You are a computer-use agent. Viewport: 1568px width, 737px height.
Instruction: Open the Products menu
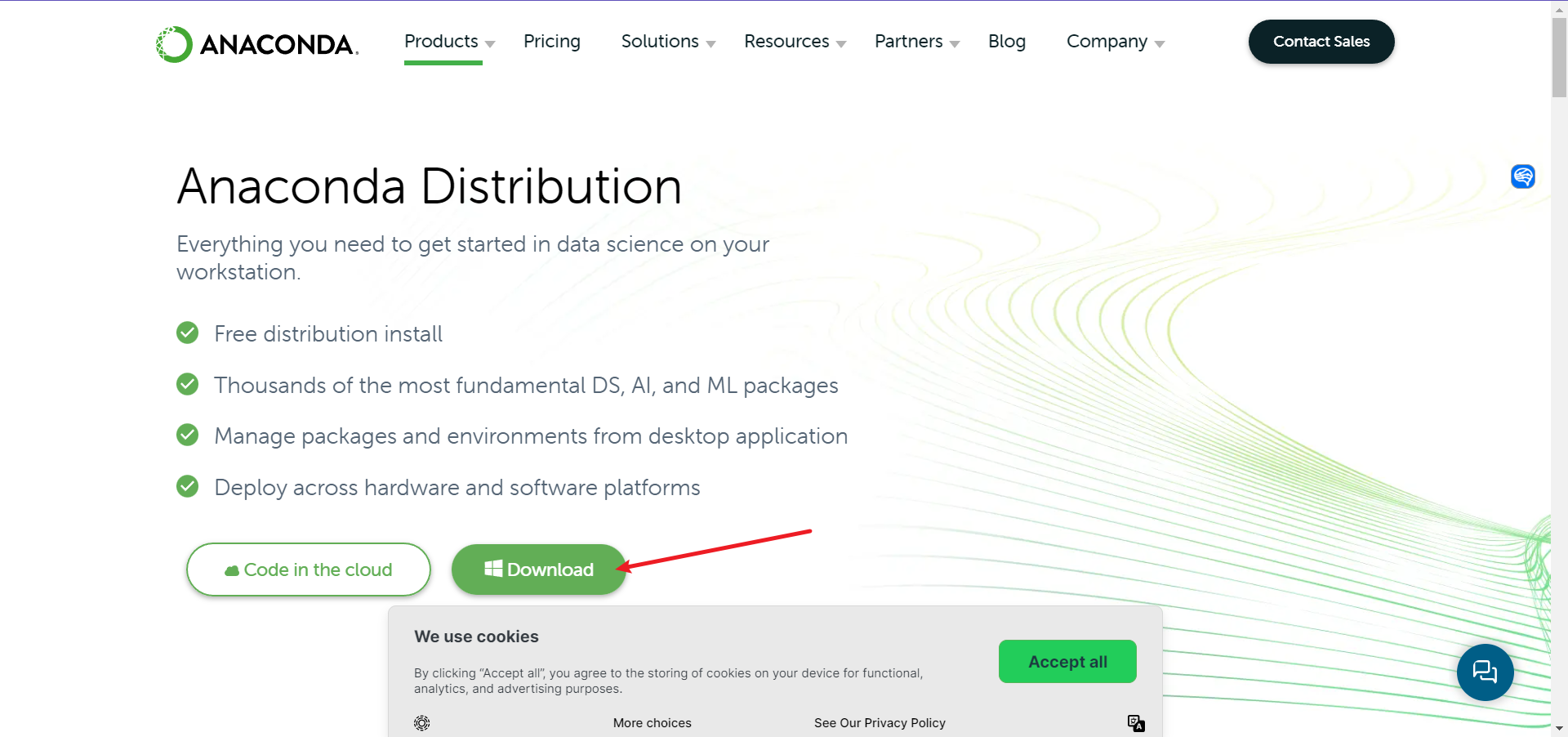point(441,41)
